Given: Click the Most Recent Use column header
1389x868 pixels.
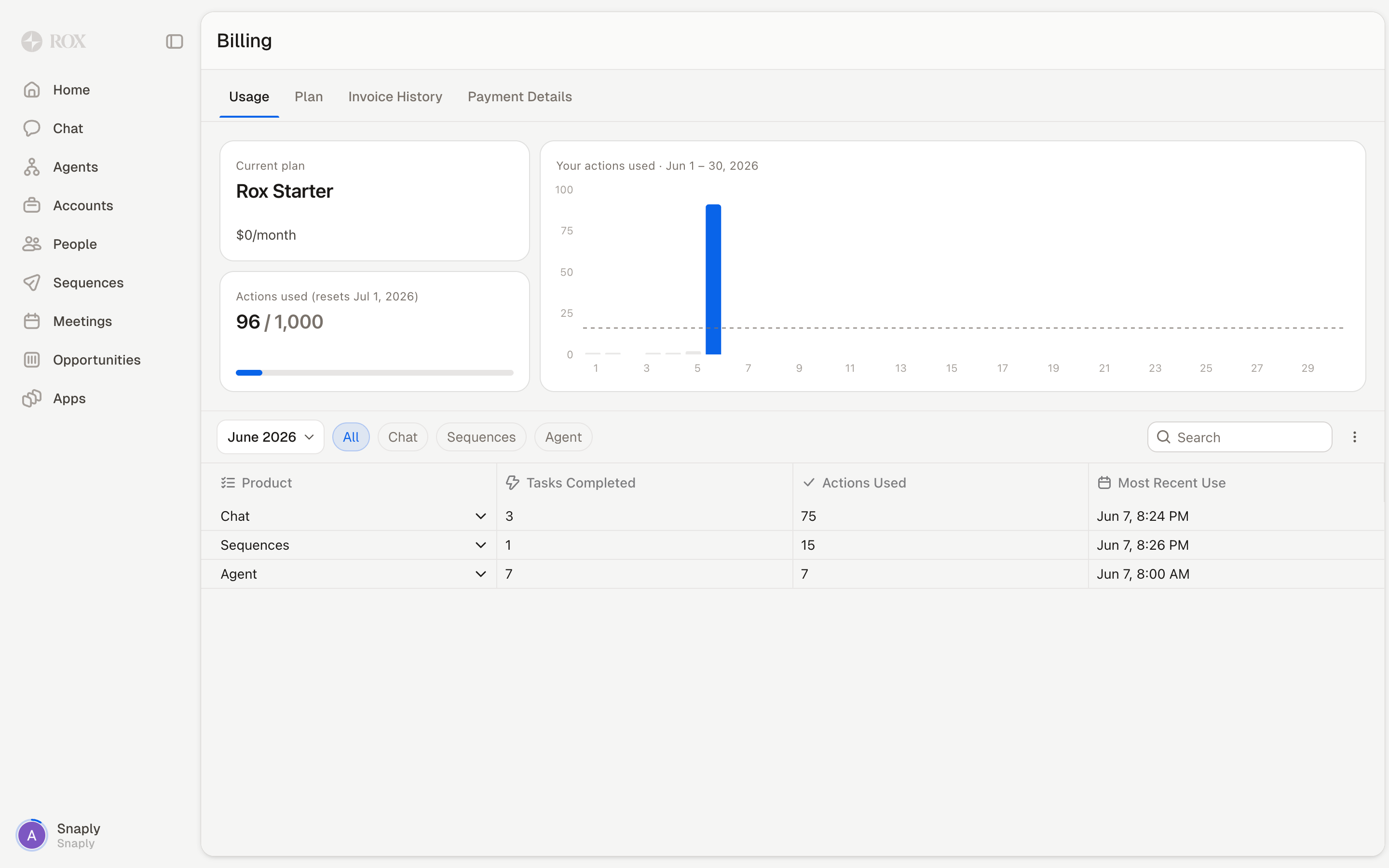Looking at the screenshot, I should [1236, 483].
